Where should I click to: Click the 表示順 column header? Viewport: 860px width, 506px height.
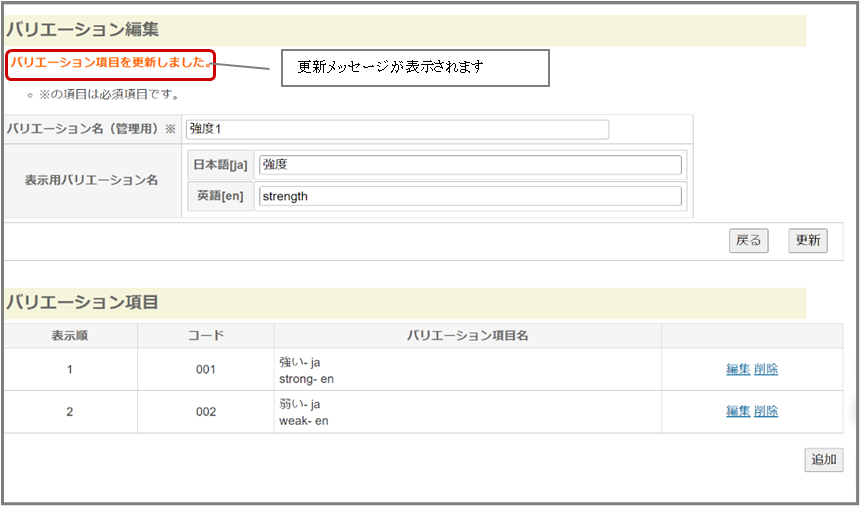click(x=70, y=336)
